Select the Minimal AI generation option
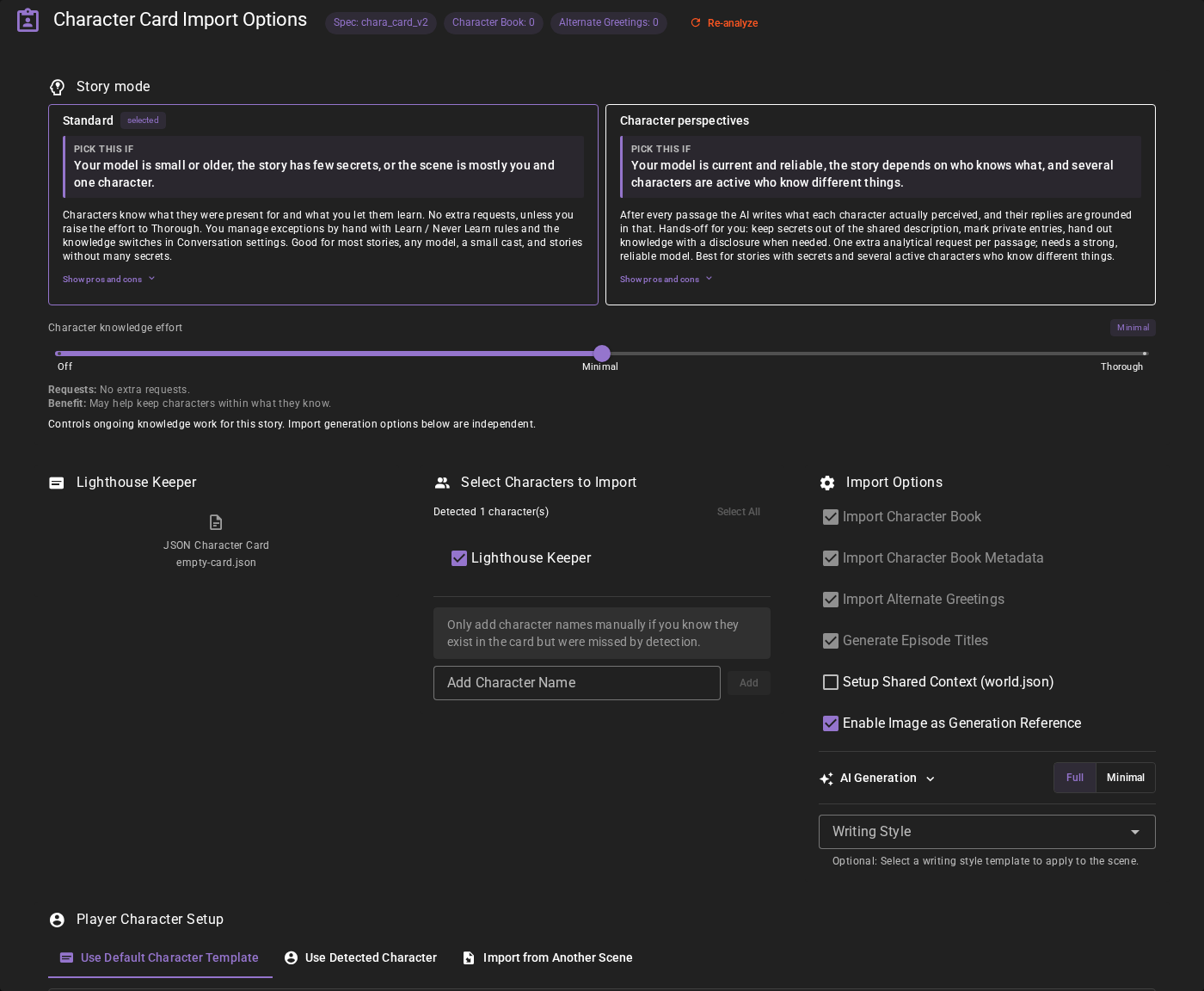 pyautogui.click(x=1126, y=778)
